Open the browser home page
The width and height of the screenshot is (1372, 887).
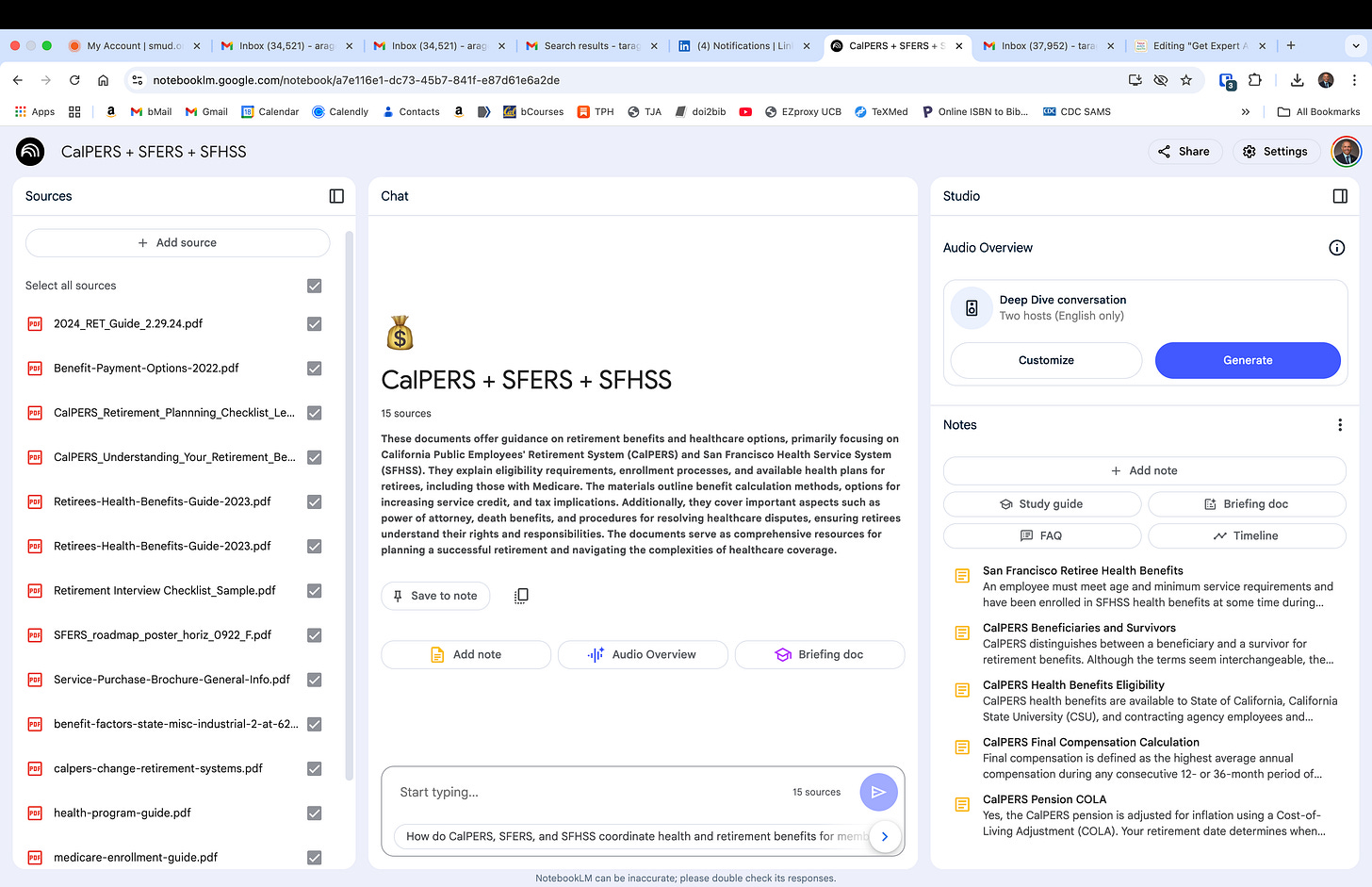[104, 80]
